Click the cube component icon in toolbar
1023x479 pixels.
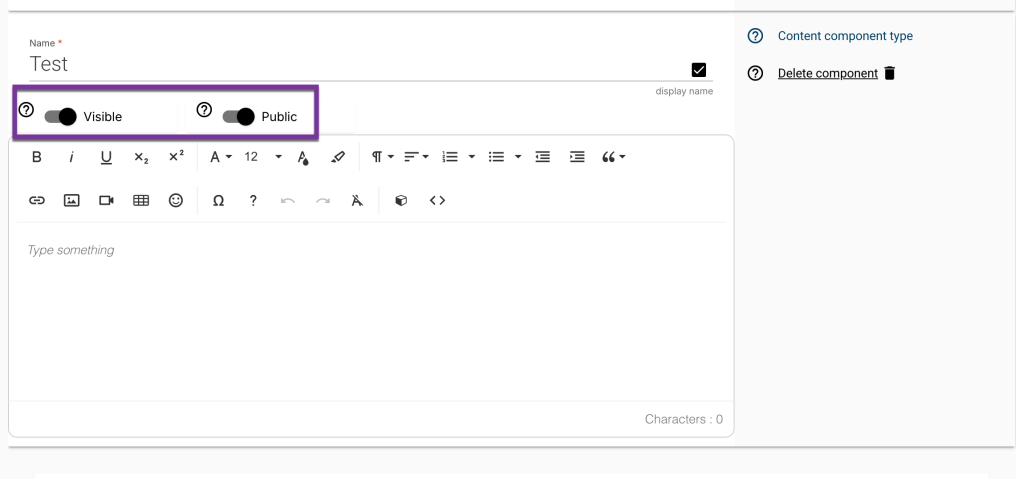[x=401, y=200]
